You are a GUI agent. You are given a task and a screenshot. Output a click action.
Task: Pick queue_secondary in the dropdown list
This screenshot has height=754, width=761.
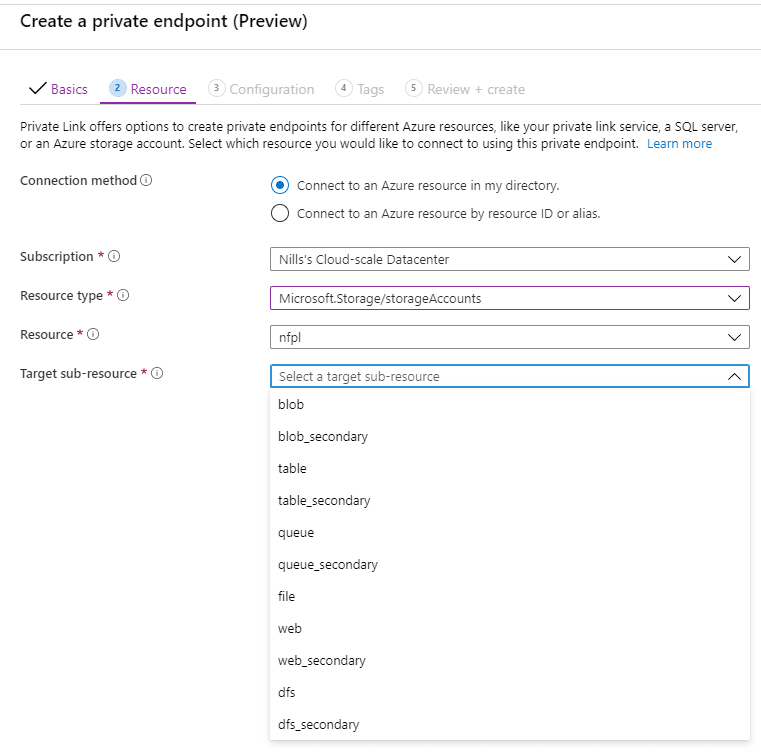click(x=510, y=564)
